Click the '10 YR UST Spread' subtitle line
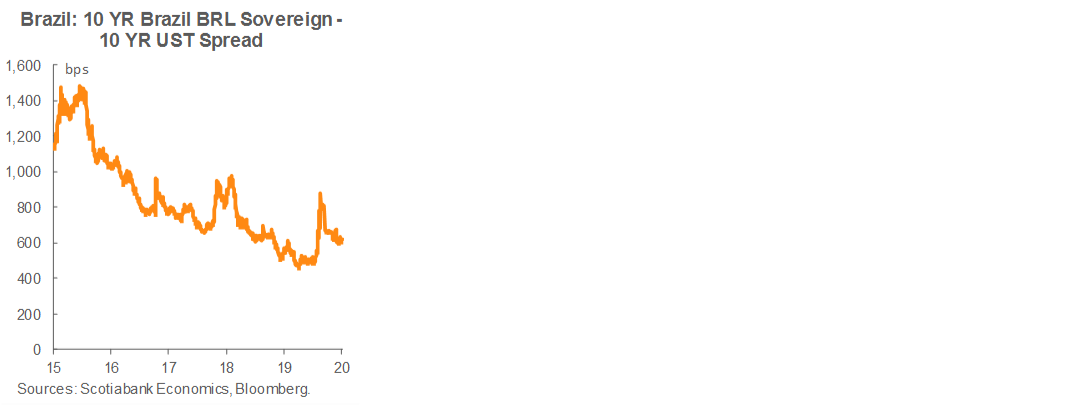 tap(180, 41)
